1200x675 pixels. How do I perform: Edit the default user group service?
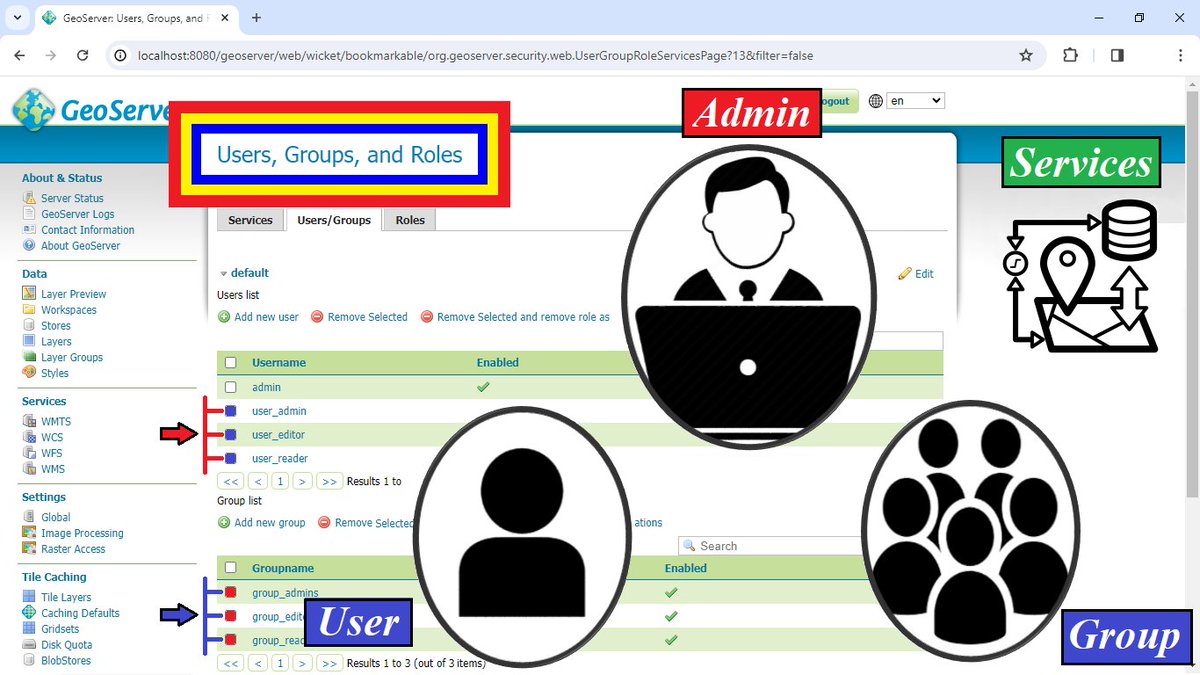916,273
